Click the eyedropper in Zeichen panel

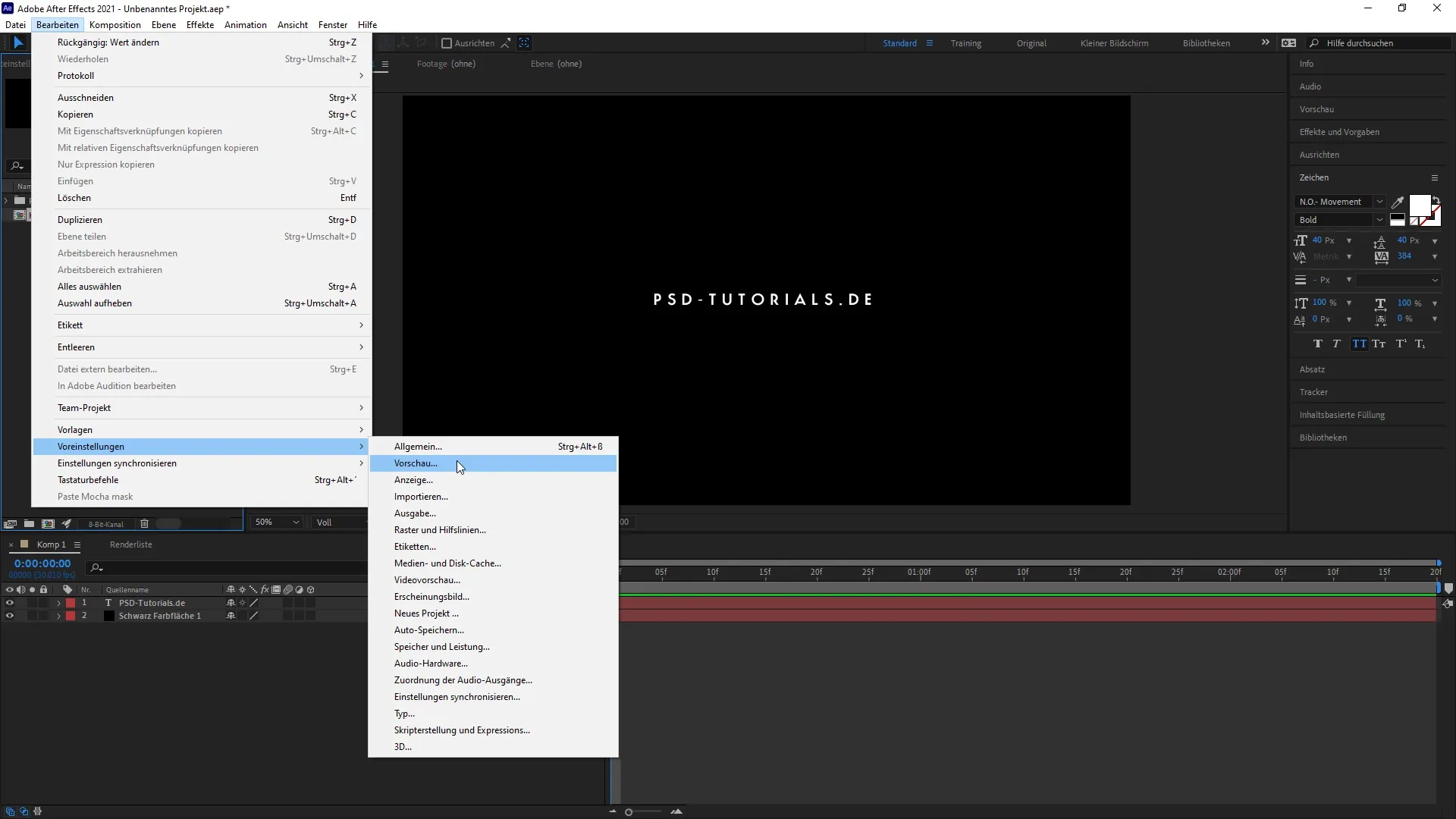pyautogui.click(x=1398, y=202)
